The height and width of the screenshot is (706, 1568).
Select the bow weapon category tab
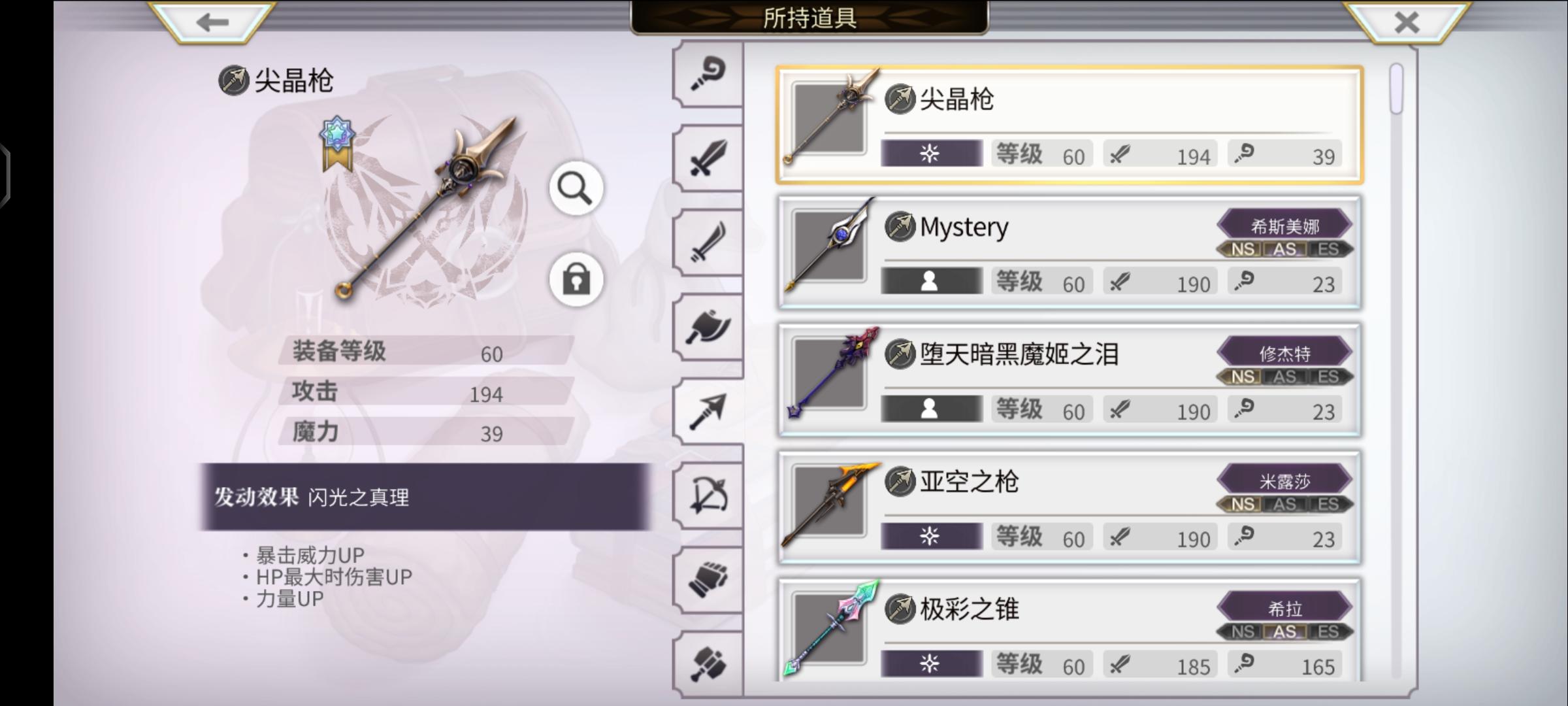coord(708,496)
